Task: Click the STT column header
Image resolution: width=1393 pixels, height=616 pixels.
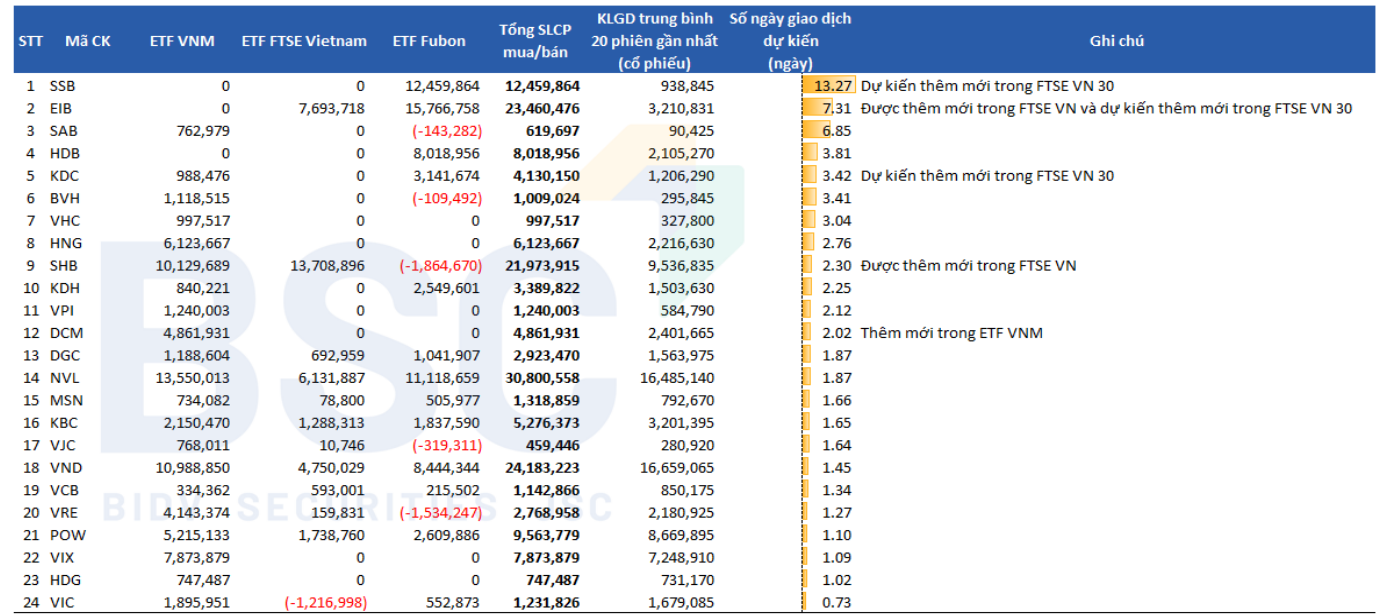Action: 30,41
